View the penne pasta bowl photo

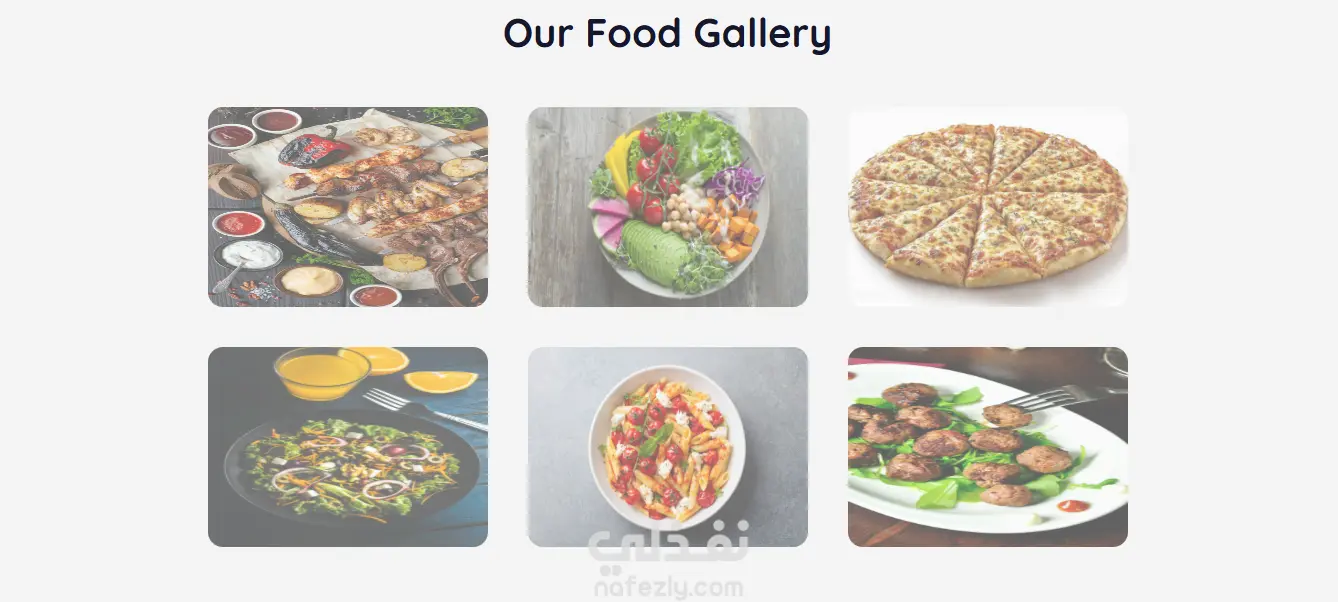click(668, 447)
